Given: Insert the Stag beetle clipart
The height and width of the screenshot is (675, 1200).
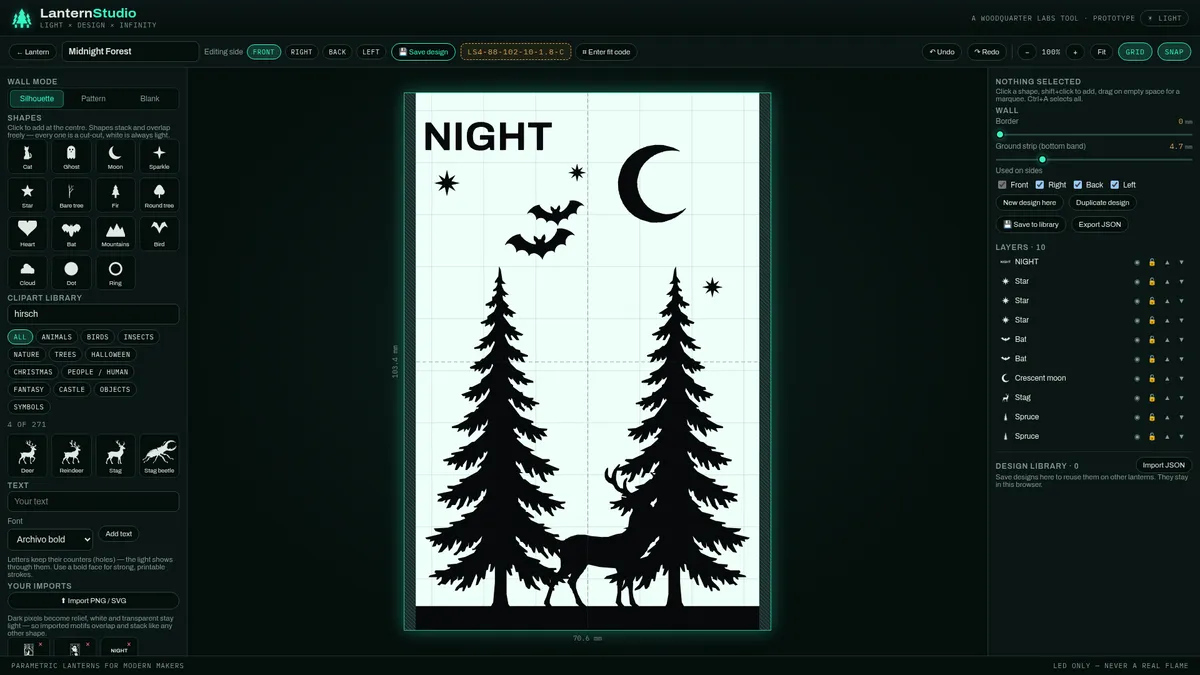Looking at the screenshot, I should [x=159, y=455].
